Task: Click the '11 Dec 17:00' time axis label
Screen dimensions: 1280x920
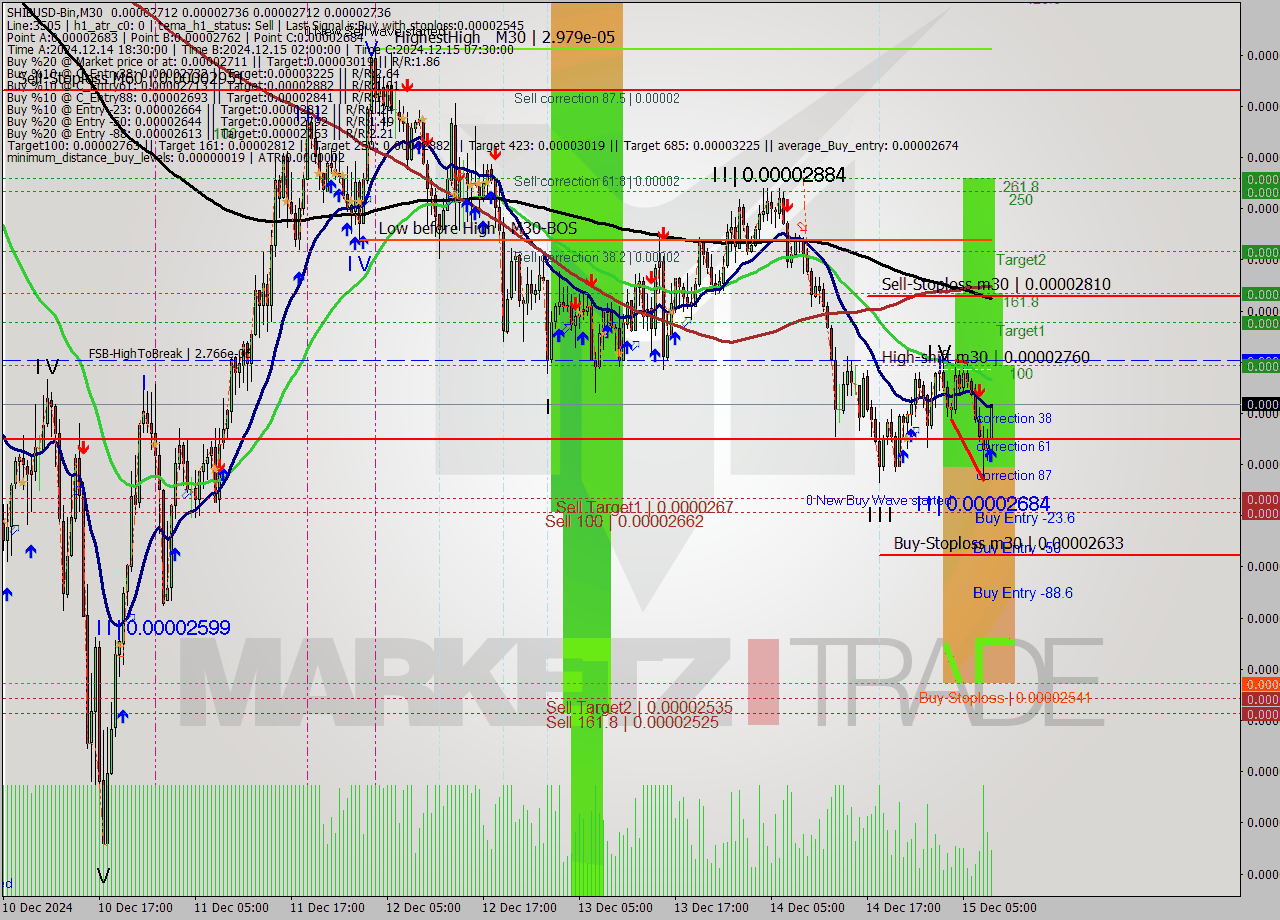Action: [x=328, y=908]
